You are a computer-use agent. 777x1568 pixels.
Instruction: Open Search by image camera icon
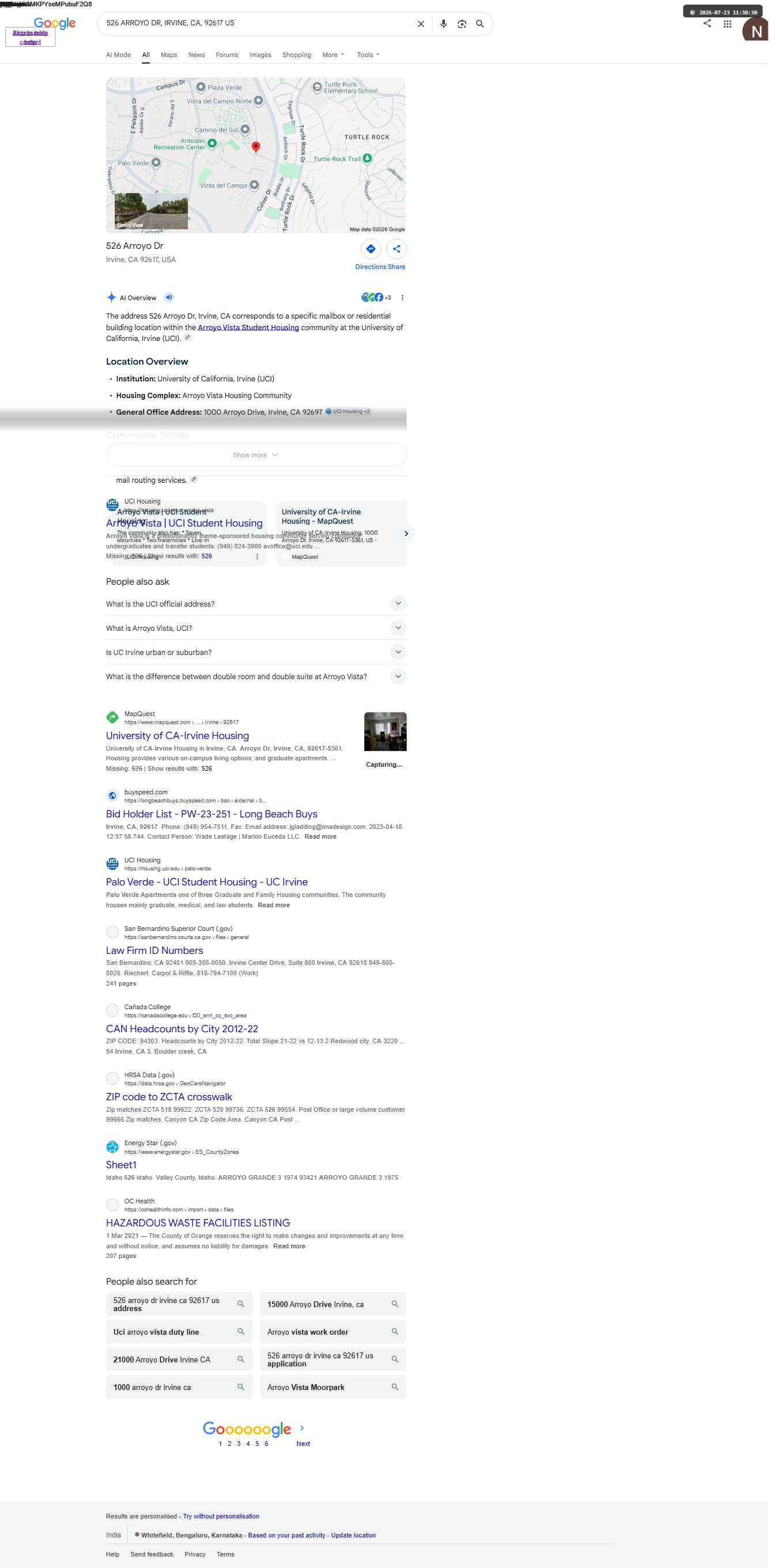pyautogui.click(x=462, y=24)
